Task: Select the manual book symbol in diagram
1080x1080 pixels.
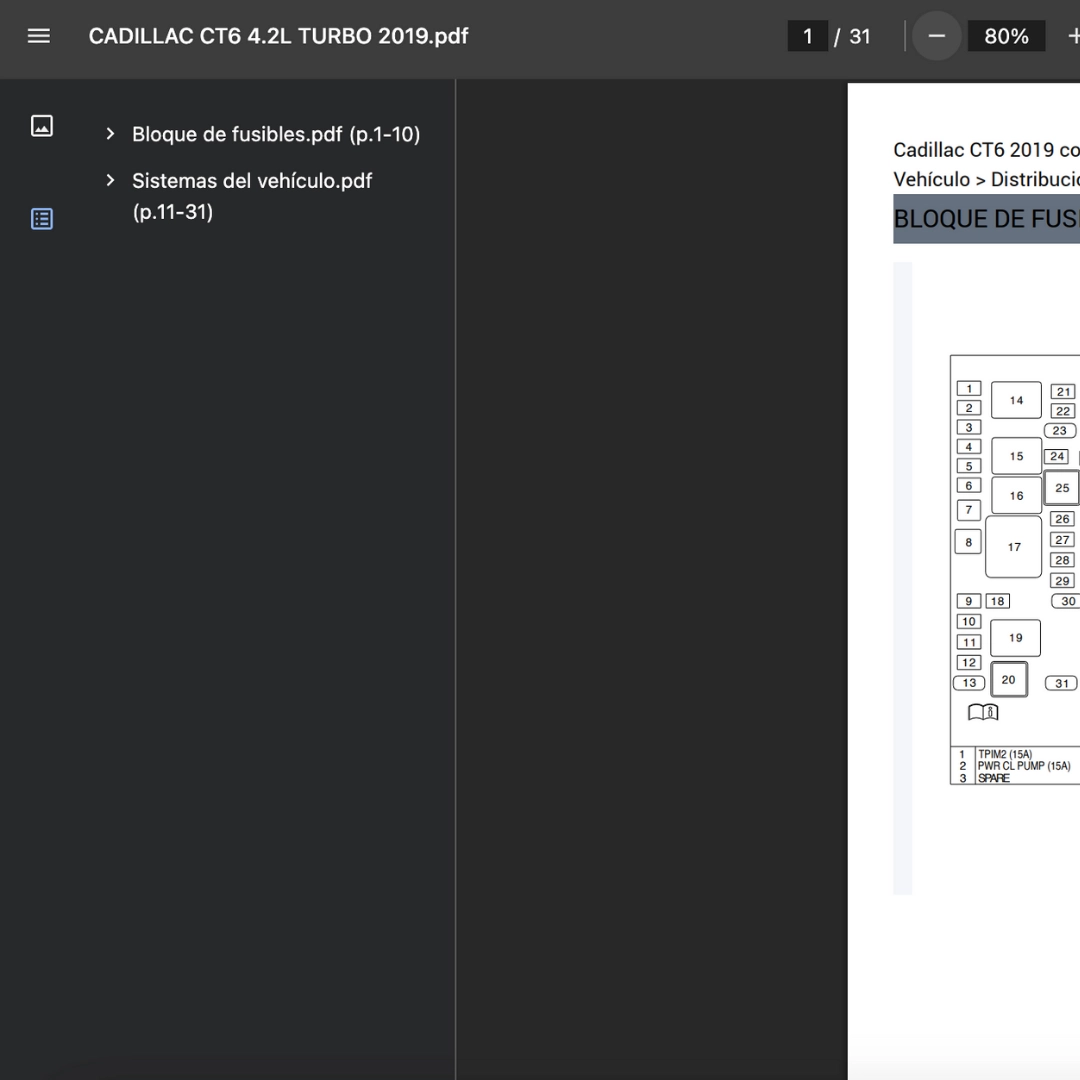Action: point(983,712)
